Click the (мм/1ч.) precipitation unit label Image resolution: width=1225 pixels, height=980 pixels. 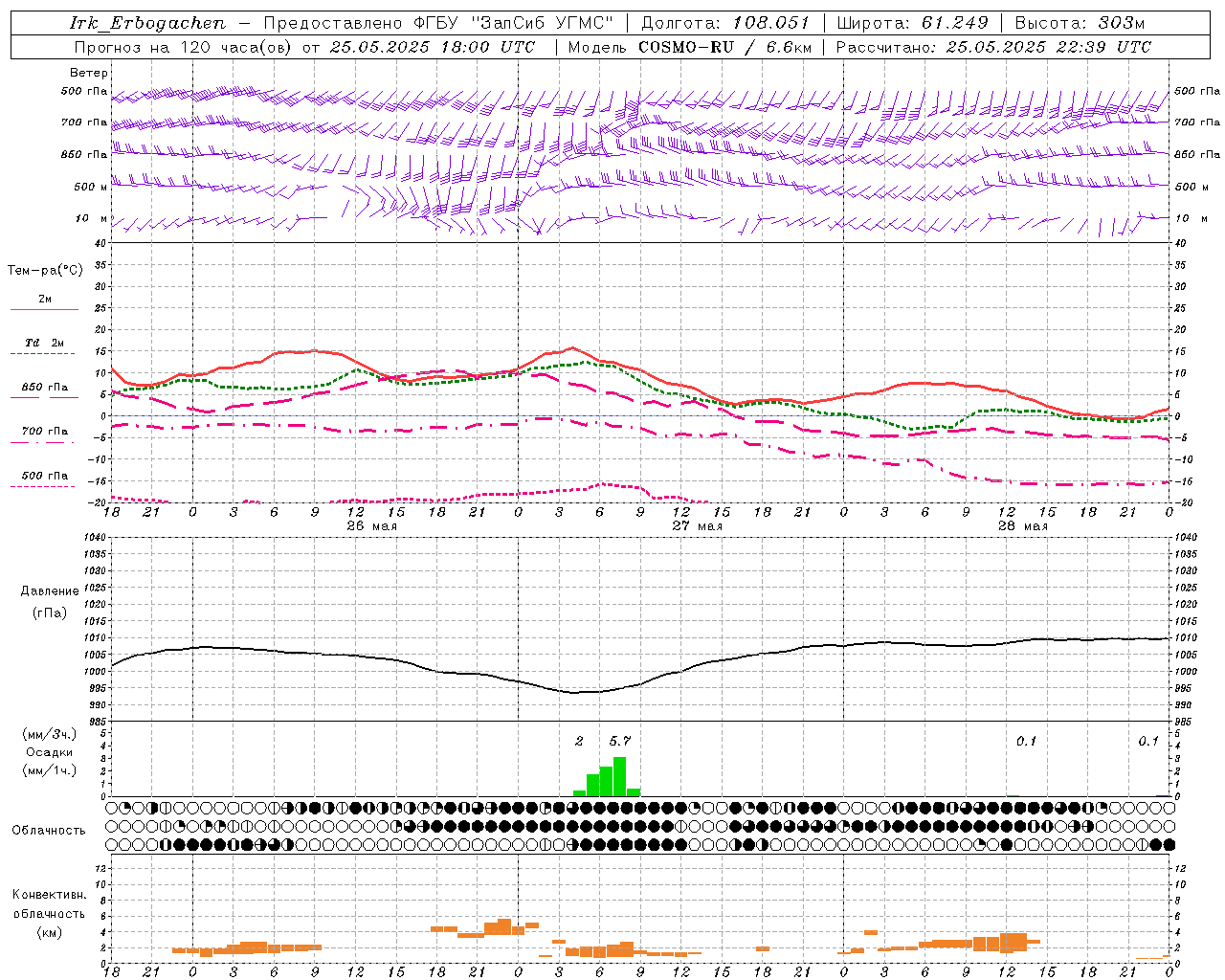coord(50,770)
